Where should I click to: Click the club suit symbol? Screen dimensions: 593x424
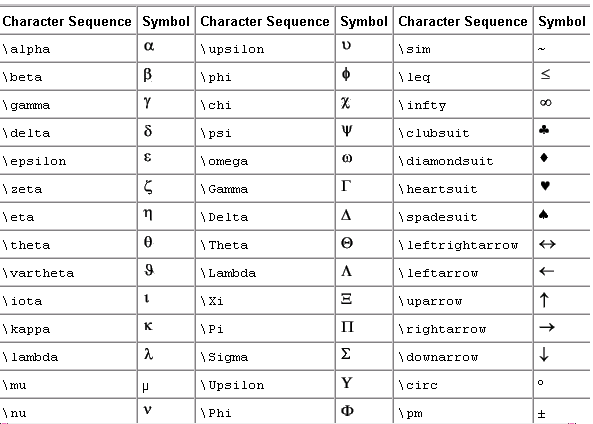(544, 130)
